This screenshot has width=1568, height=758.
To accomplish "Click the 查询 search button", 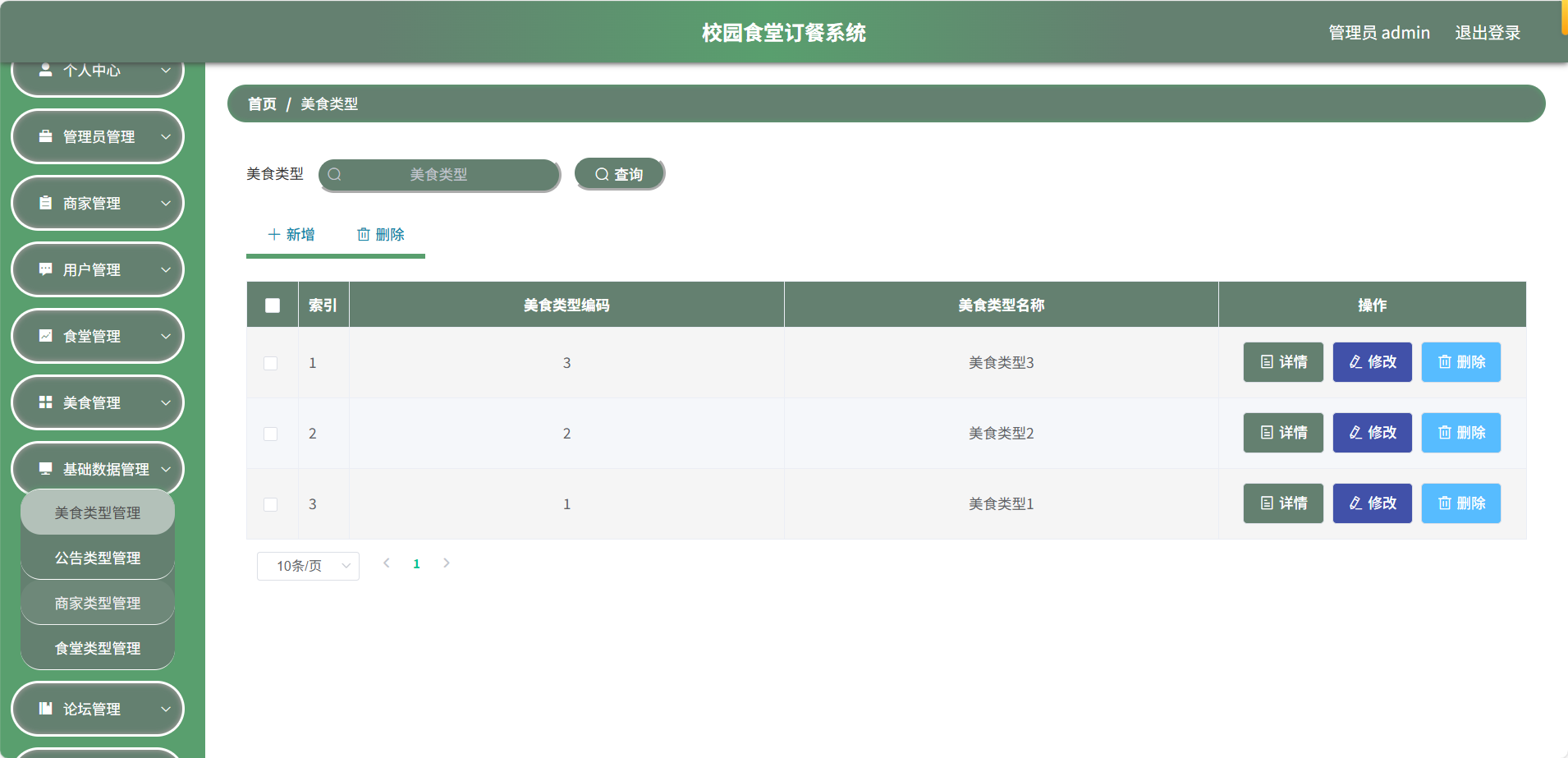I will [x=619, y=174].
